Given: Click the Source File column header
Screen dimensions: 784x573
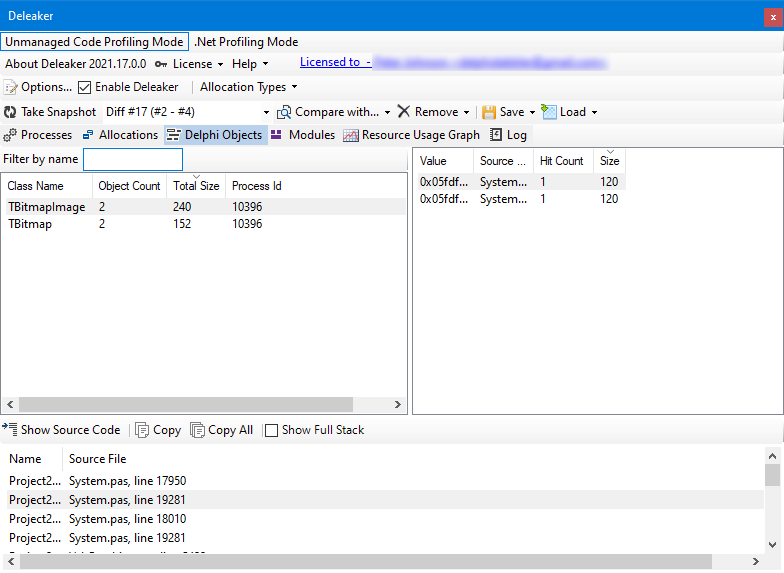Looking at the screenshot, I should (x=98, y=459).
